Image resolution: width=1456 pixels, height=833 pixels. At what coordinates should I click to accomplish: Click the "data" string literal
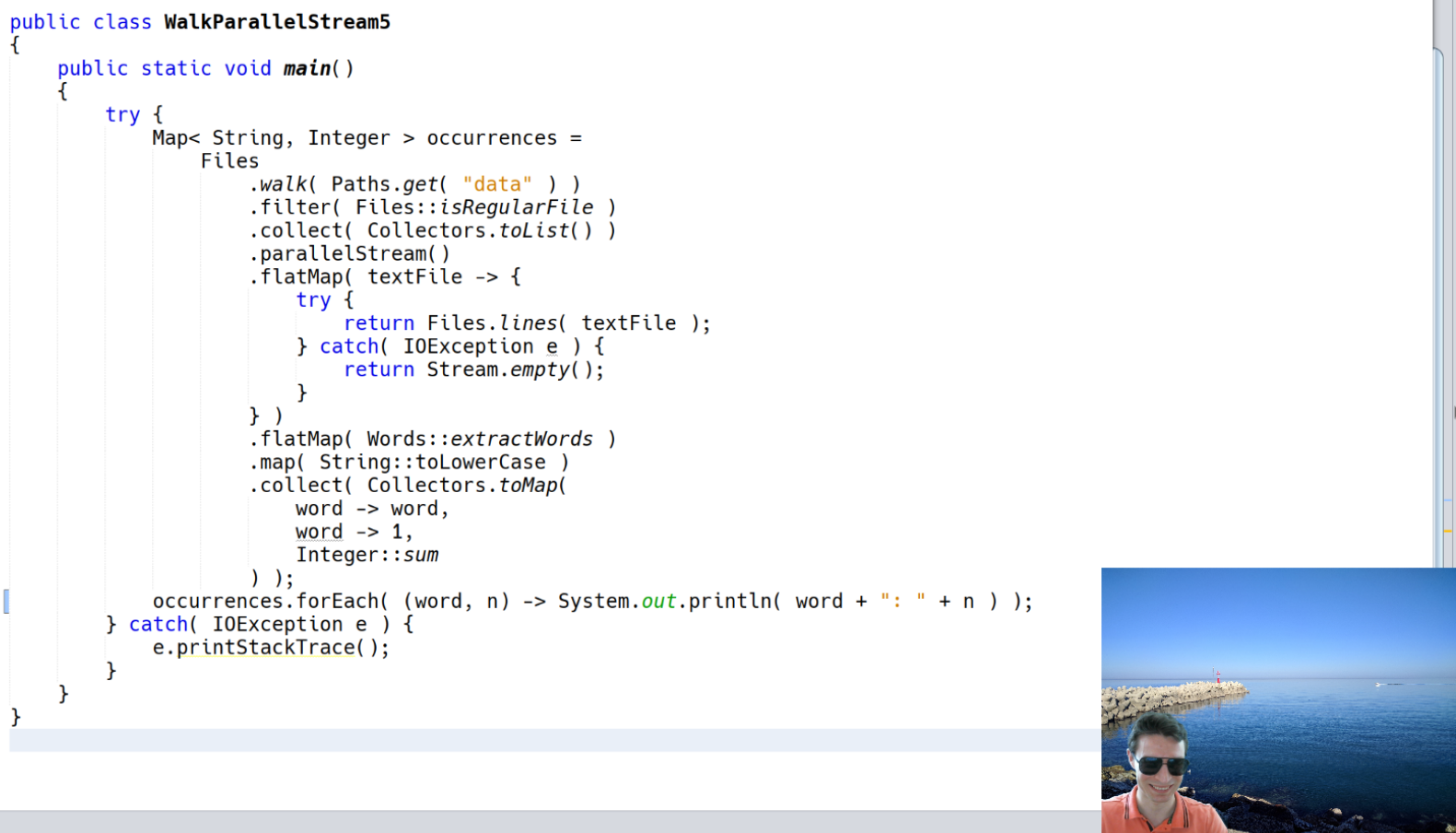click(x=497, y=184)
